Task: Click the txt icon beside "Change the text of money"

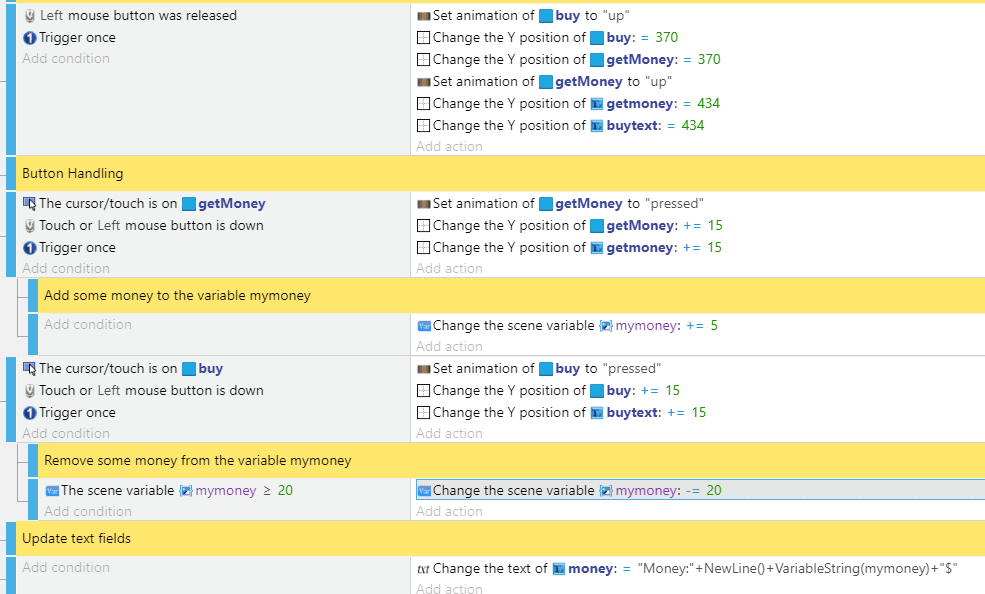Action: [424, 569]
